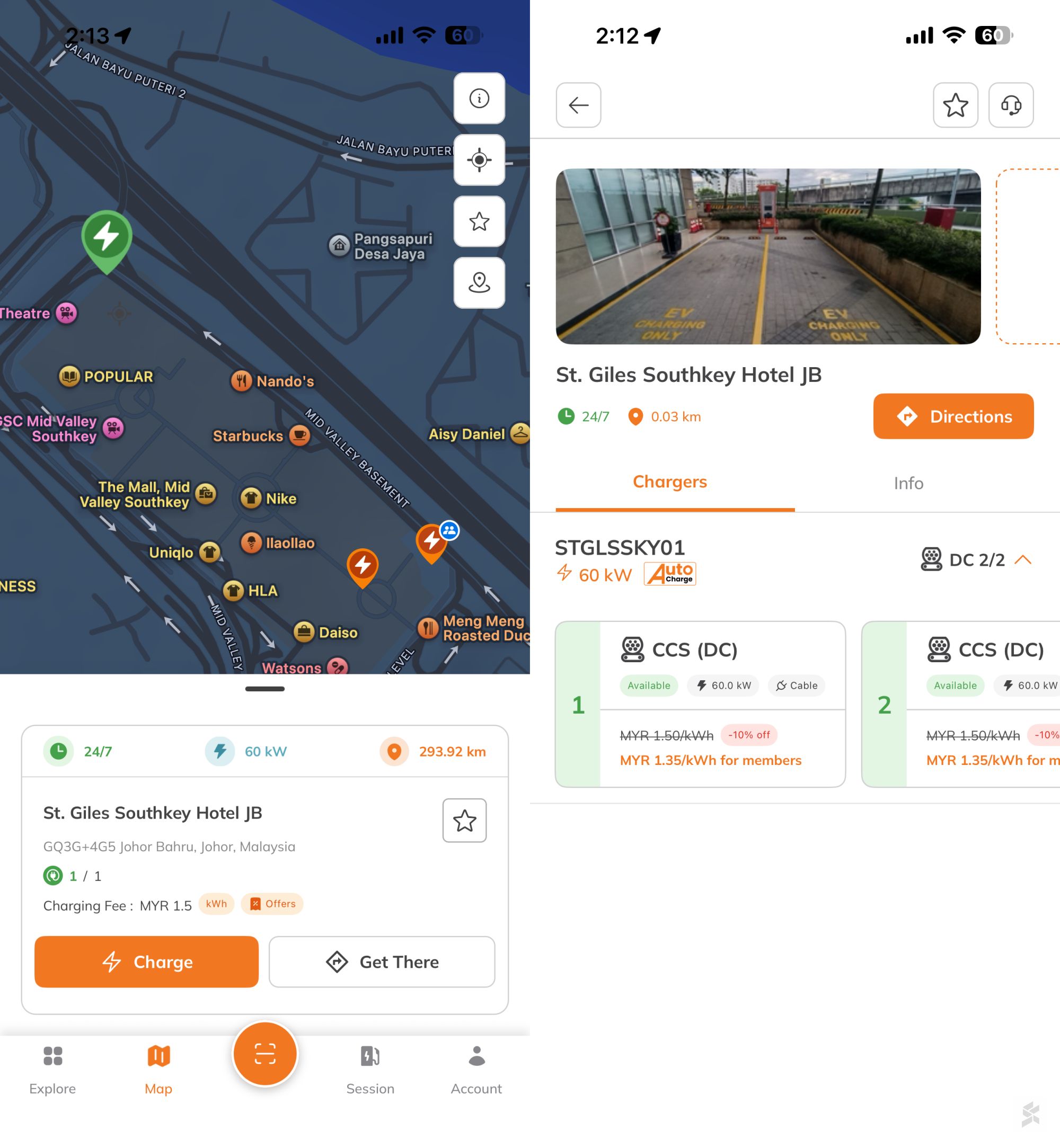
Task: Open favorites with the map star icon
Action: pyautogui.click(x=479, y=221)
